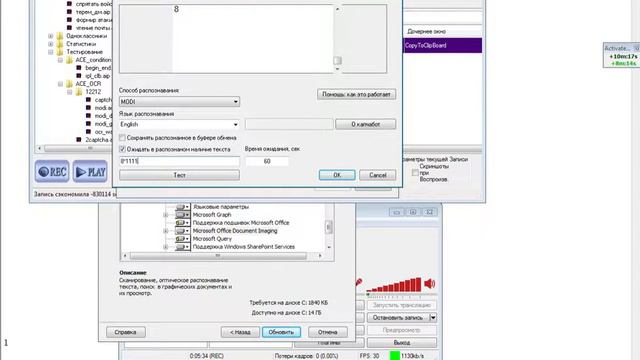
Task: Click the expected text field containing 0*1111
Action: pos(179,161)
